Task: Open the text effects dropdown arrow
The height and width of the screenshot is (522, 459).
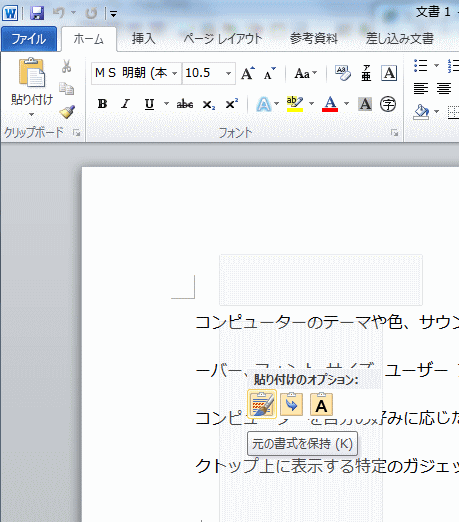Action: pyautogui.click(x=277, y=104)
